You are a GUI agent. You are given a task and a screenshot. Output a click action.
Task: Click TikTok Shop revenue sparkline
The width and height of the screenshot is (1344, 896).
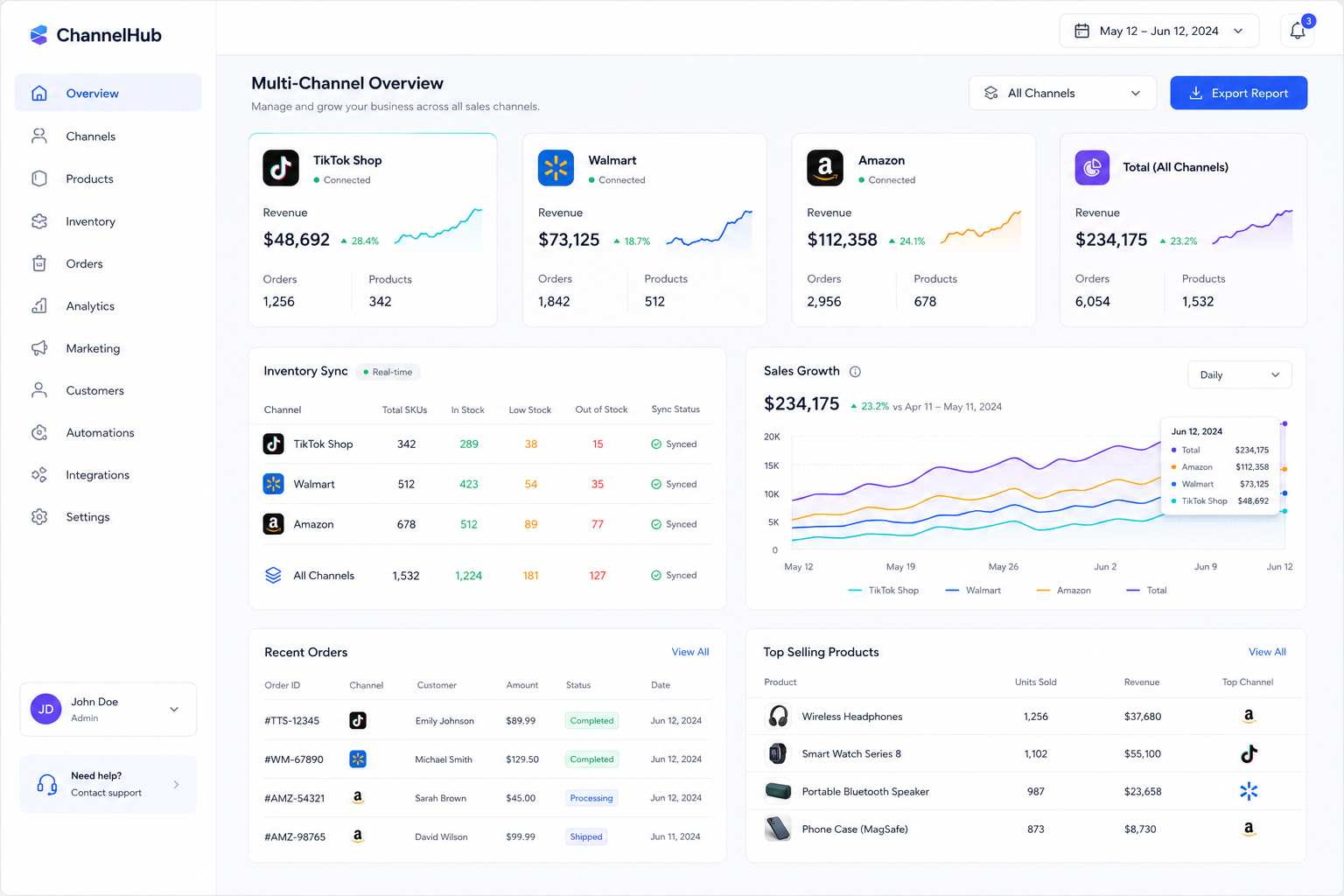pyautogui.click(x=438, y=227)
